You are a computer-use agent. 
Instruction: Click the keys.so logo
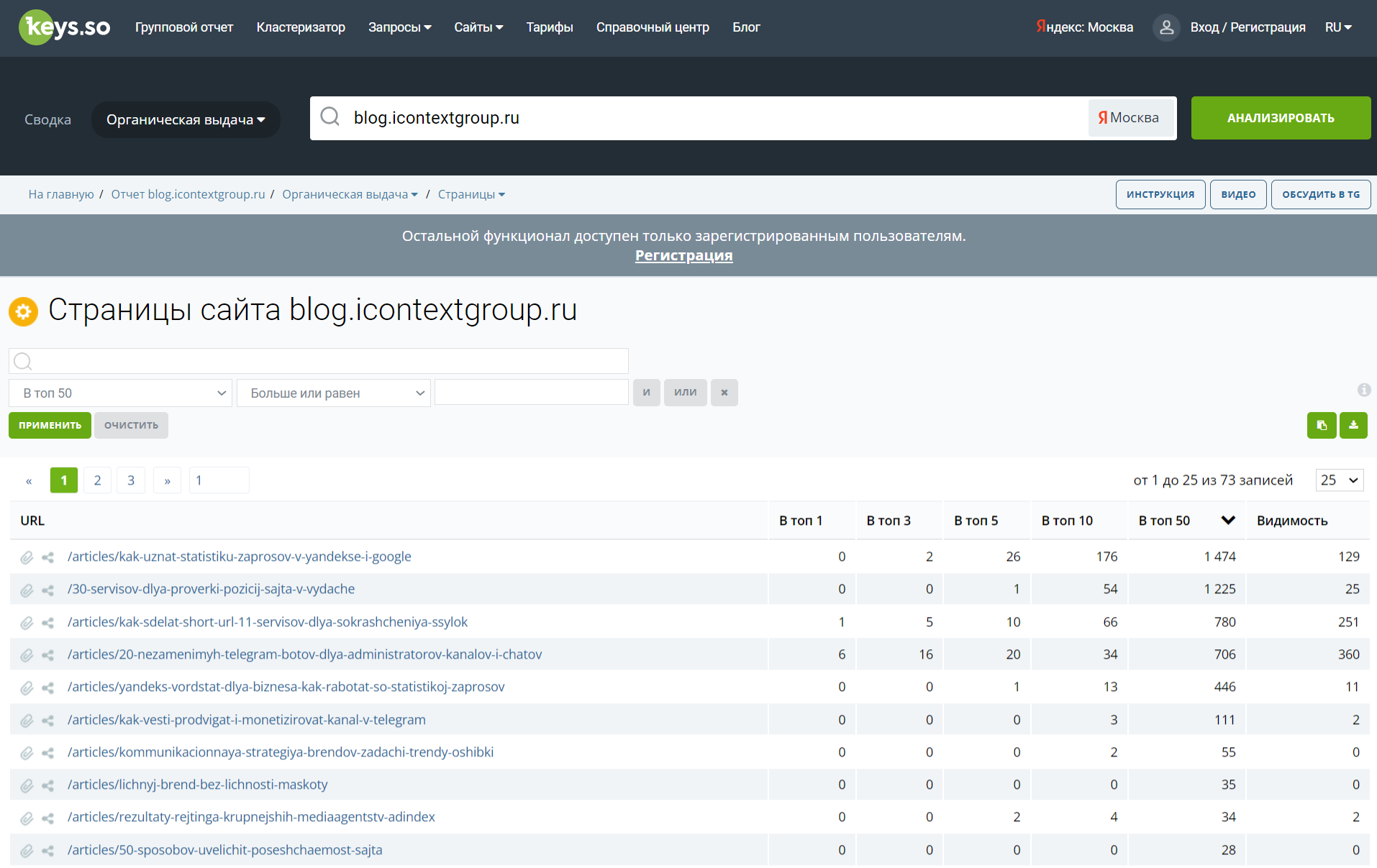(x=65, y=27)
